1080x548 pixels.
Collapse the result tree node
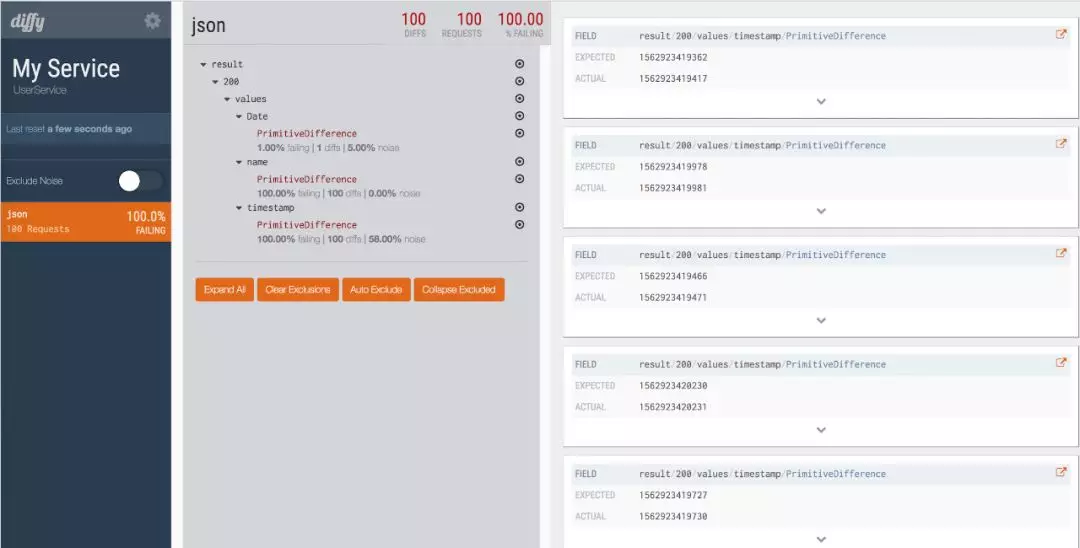coord(203,65)
